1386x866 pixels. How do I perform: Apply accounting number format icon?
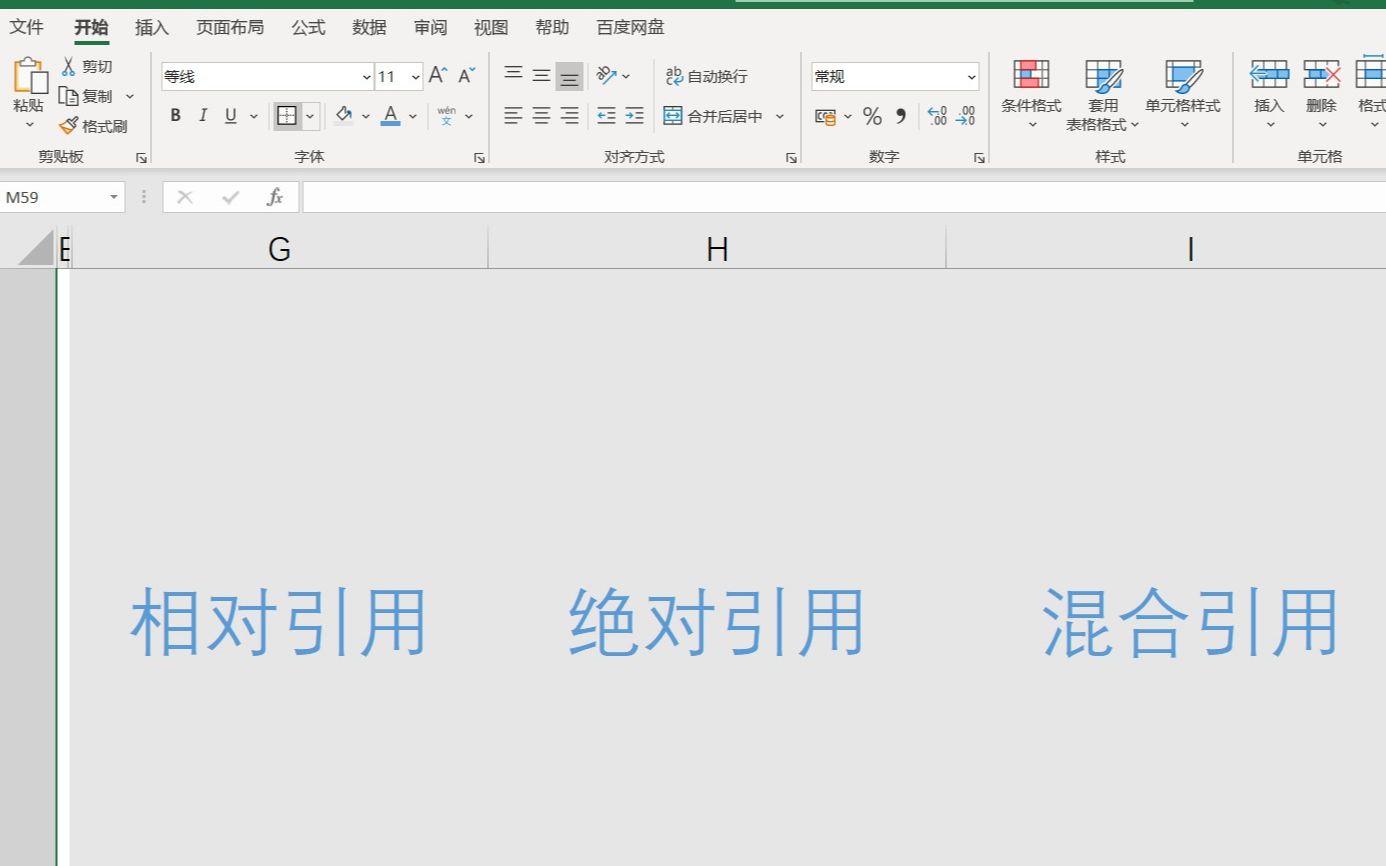(825, 116)
